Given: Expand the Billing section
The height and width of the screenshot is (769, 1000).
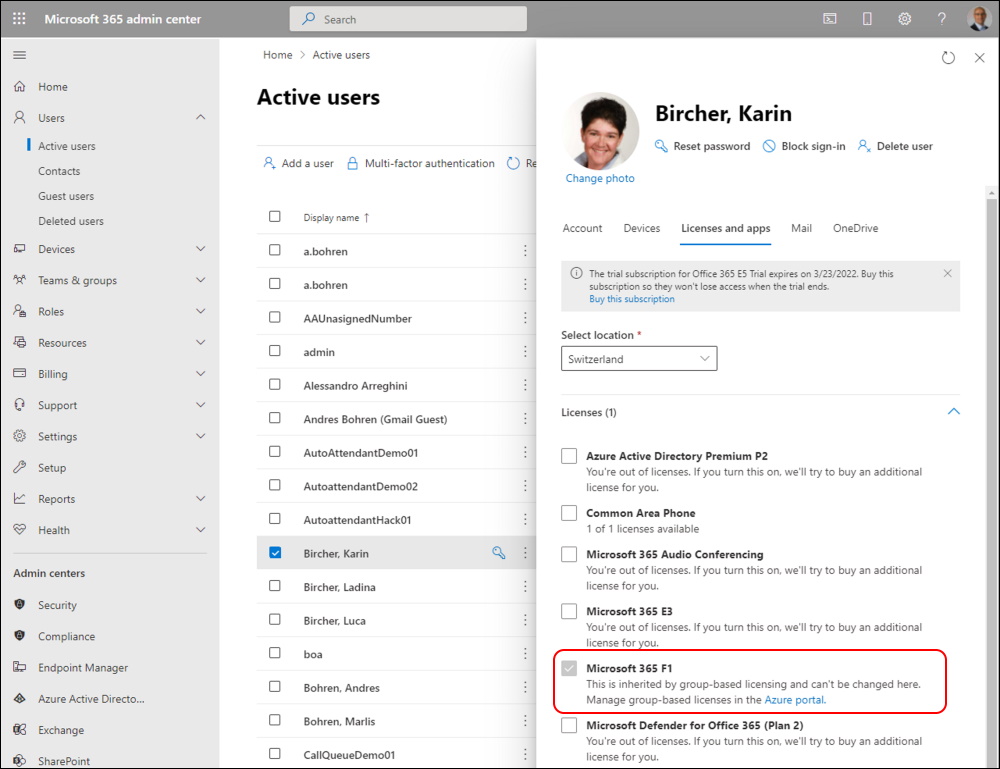Looking at the screenshot, I should click(x=200, y=374).
